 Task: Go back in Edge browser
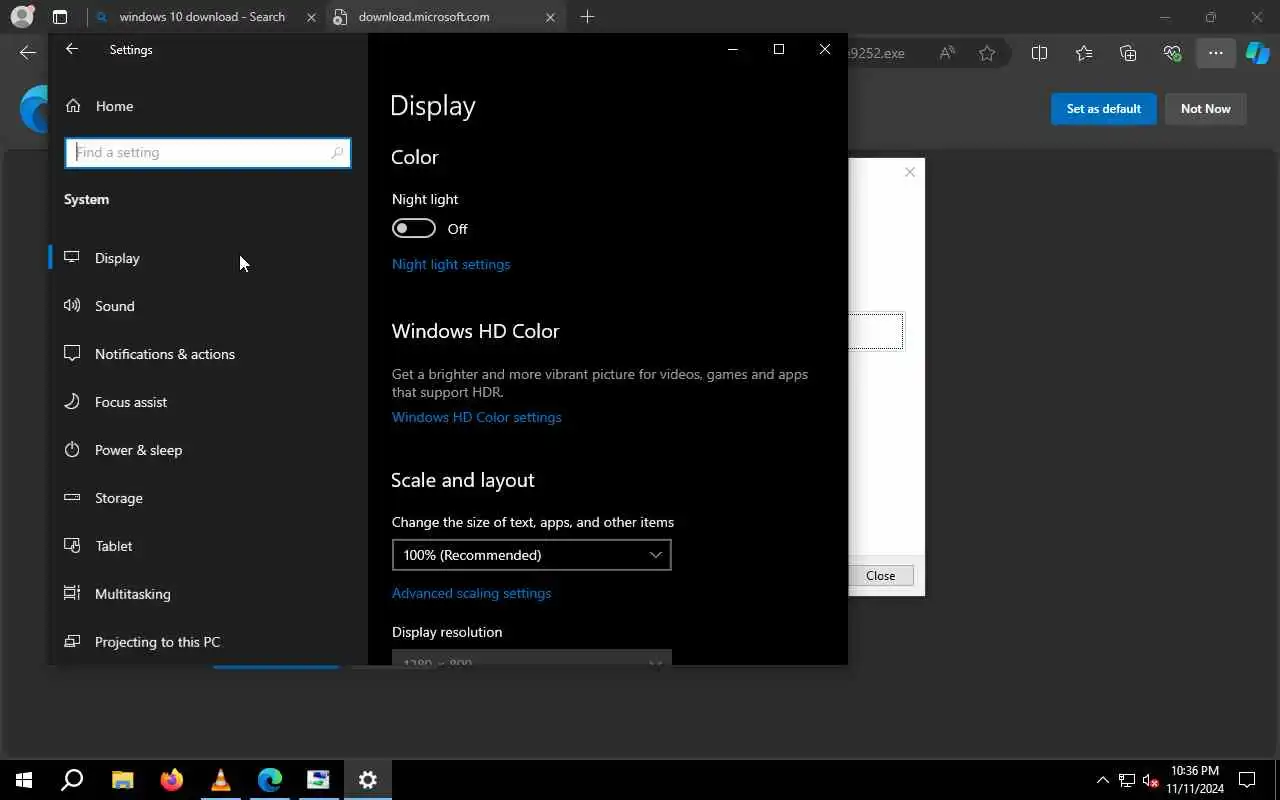point(27,53)
